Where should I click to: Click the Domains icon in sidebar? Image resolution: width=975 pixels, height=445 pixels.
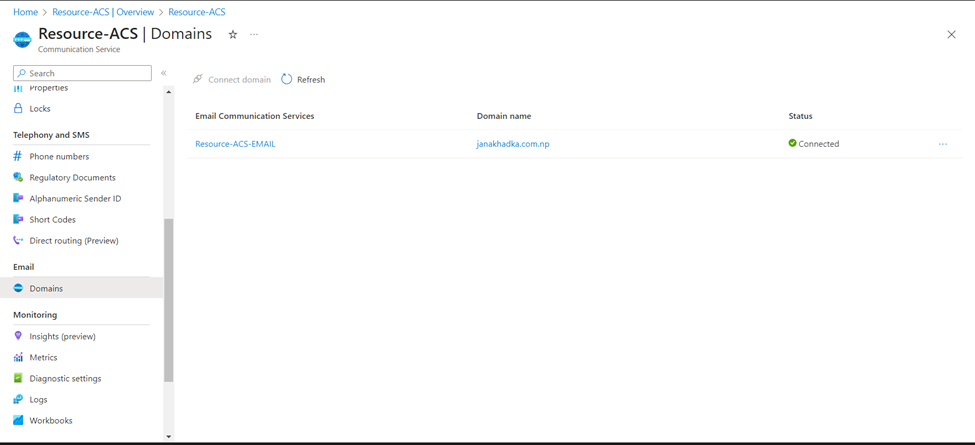[18, 288]
